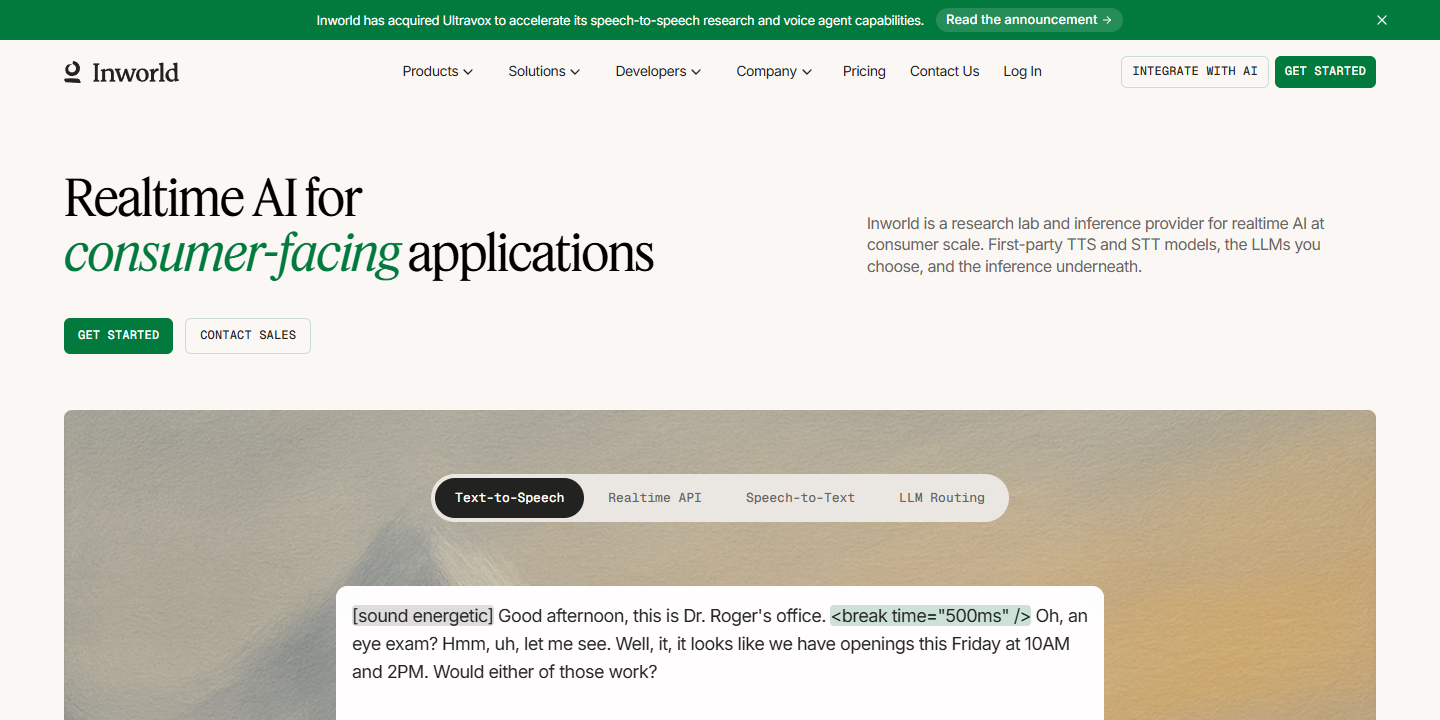Click the Inworld research lab description paragraph

1096,245
